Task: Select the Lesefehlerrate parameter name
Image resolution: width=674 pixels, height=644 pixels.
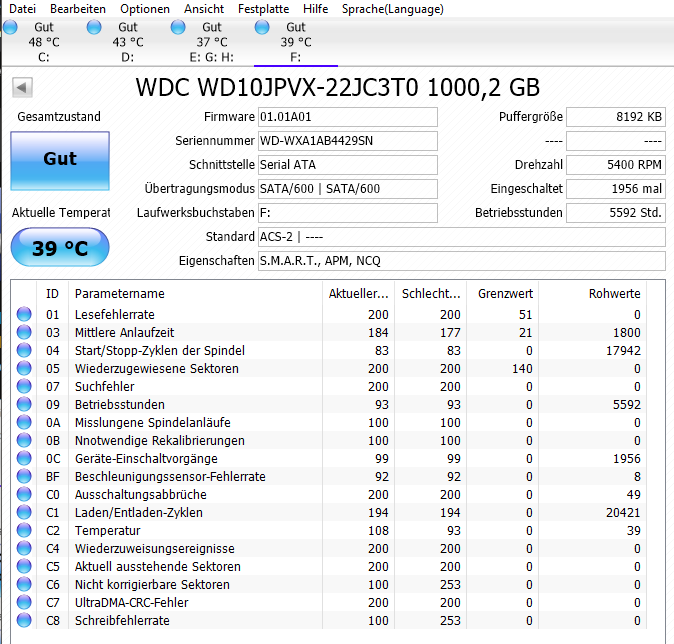Action: 114,315
